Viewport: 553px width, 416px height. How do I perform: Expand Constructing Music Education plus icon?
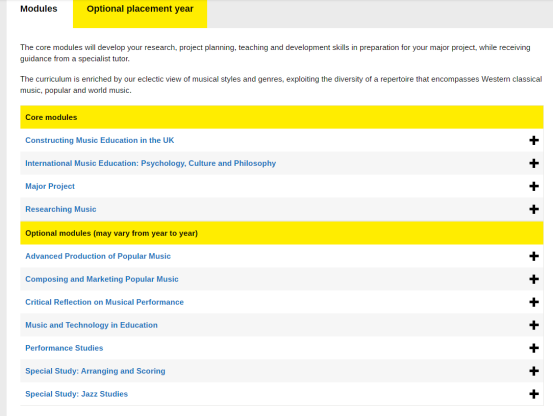click(x=534, y=140)
